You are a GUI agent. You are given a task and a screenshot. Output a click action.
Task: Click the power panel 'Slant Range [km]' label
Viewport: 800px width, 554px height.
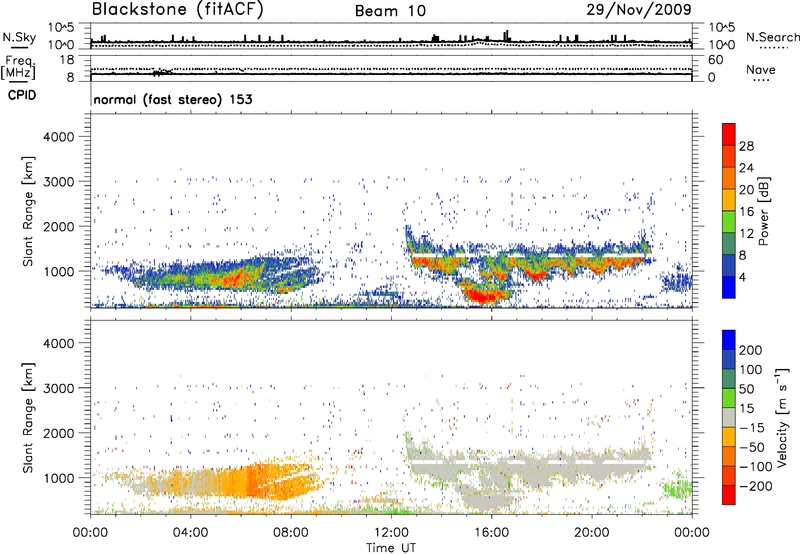(x=28, y=211)
